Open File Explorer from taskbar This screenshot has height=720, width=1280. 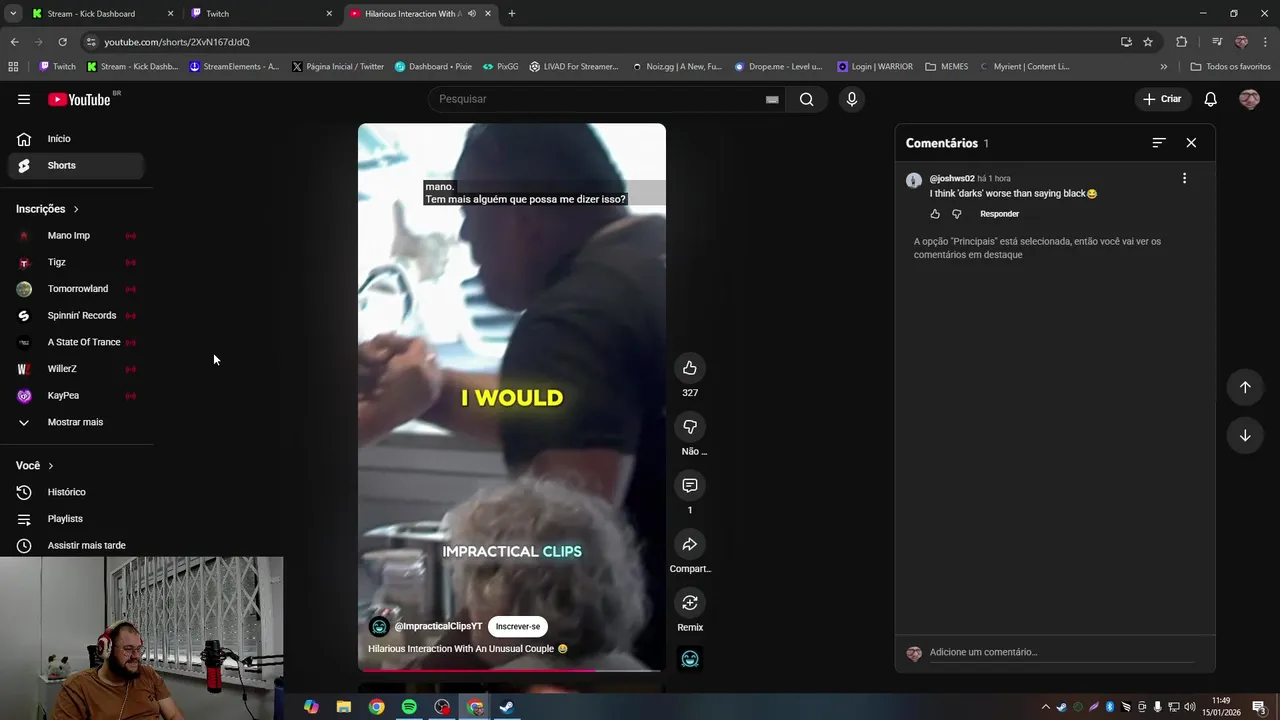point(344,707)
